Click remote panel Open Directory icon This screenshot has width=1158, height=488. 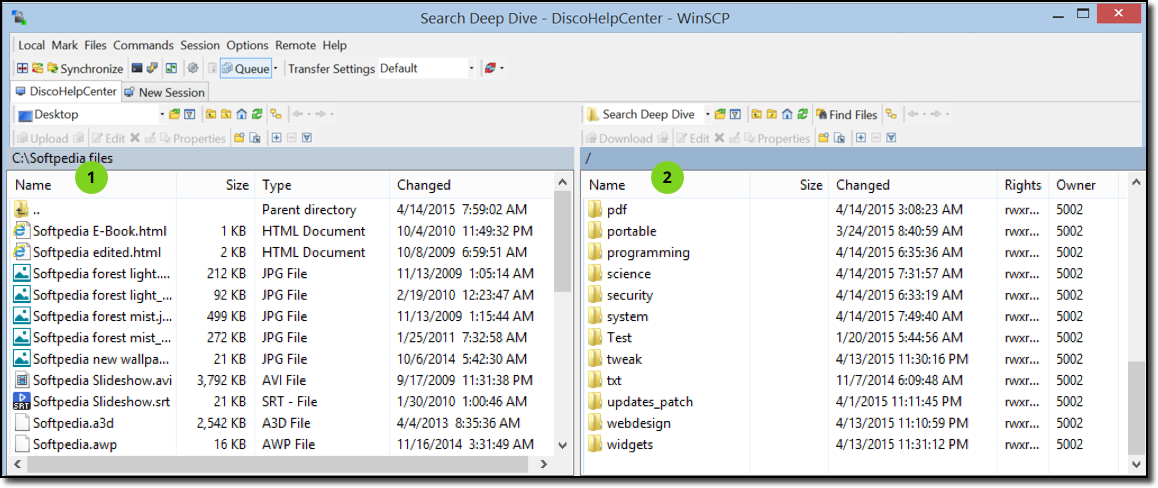pos(720,114)
